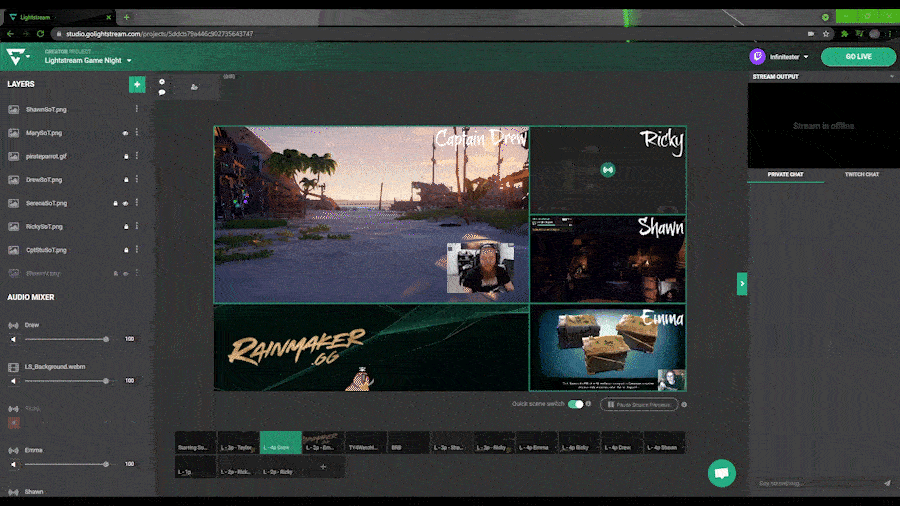Open the options menu for MarySoT.png layer
900x506 pixels.
tap(137, 133)
